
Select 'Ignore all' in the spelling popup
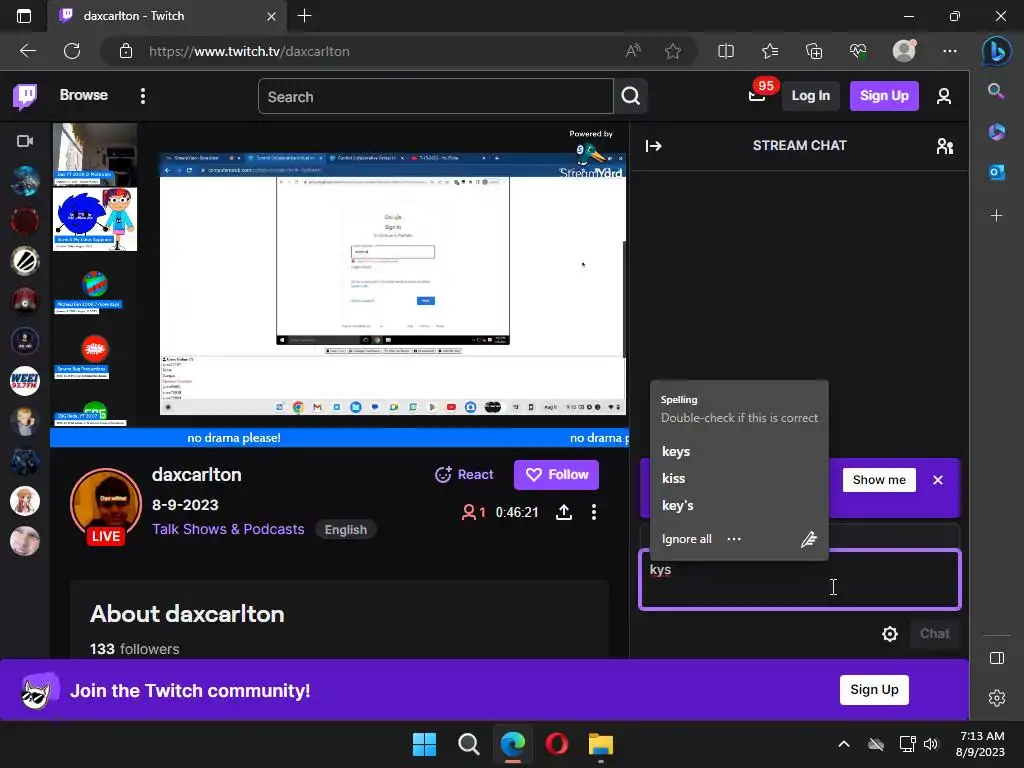pos(686,539)
